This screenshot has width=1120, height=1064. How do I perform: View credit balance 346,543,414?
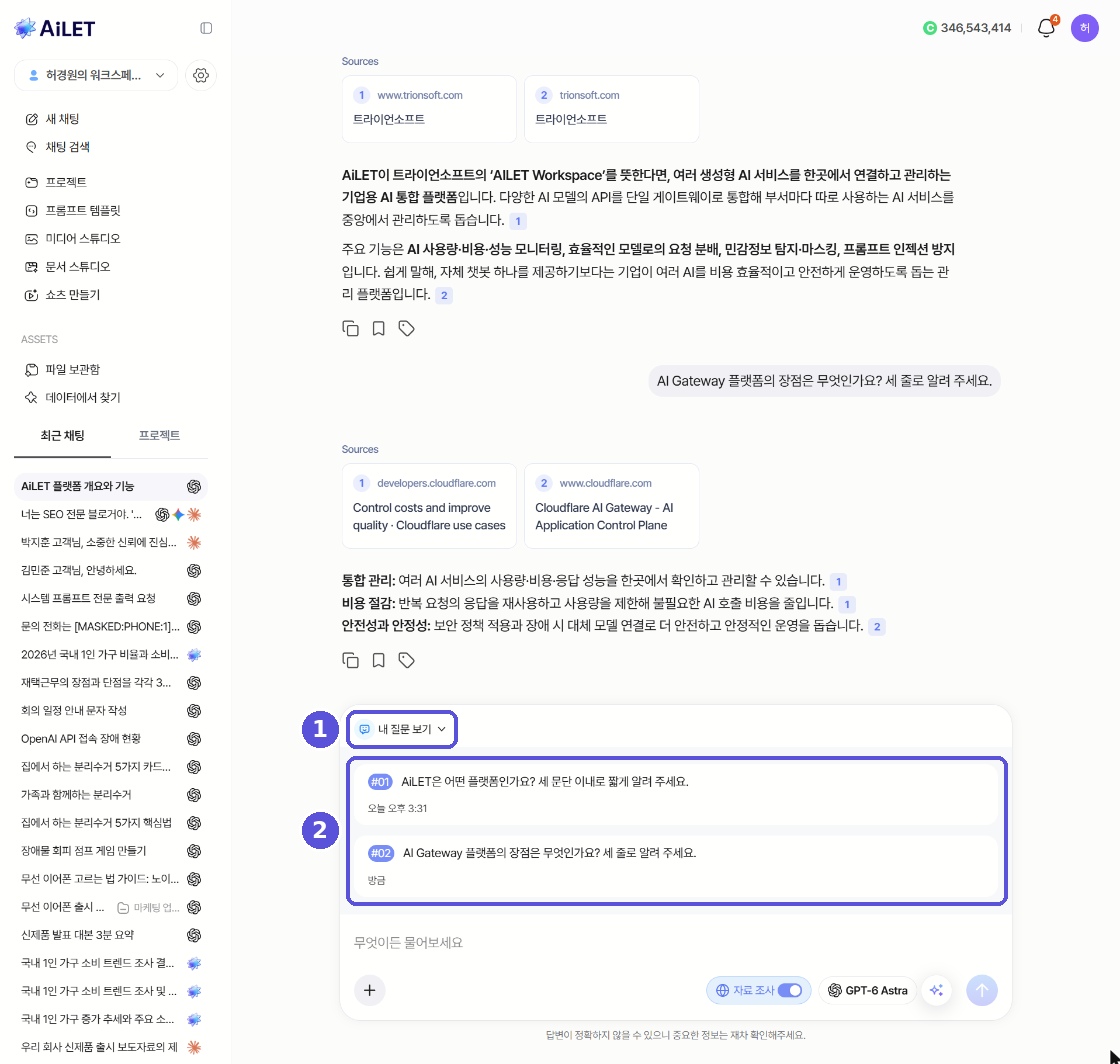(x=967, y=28)
